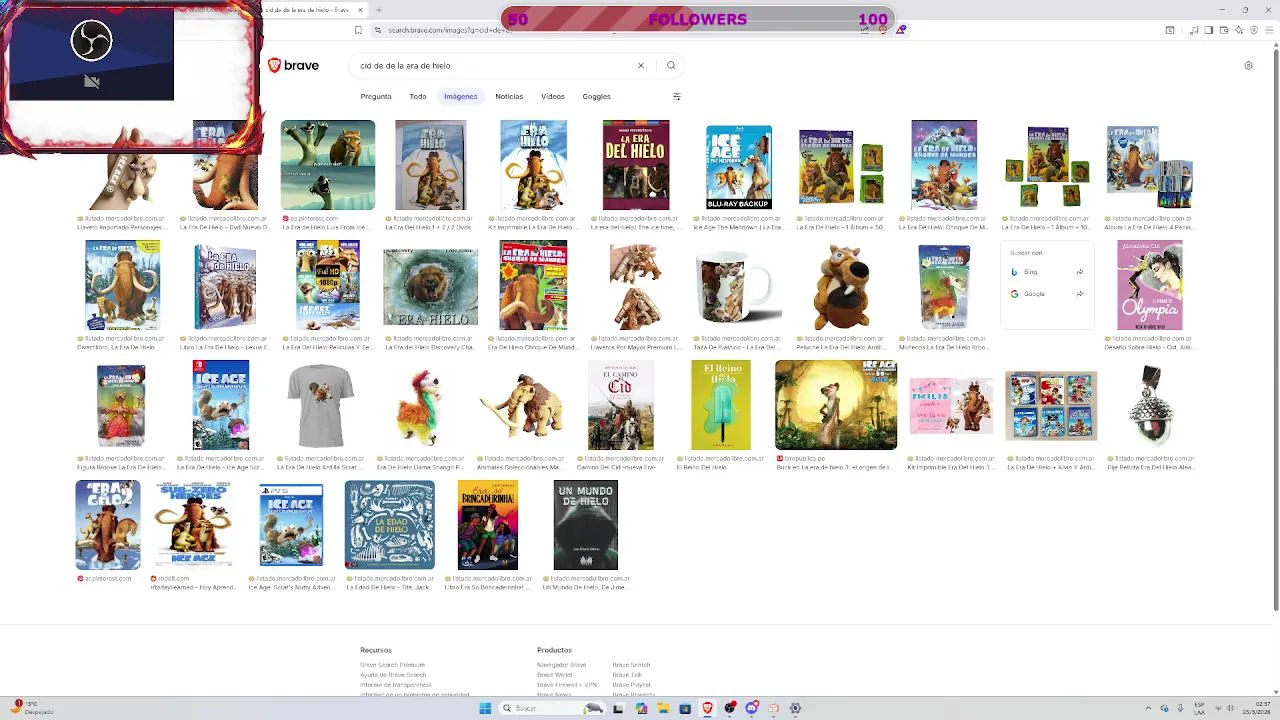Open search settings gear on the page

pyautogui.click(x=1248, y=66)
